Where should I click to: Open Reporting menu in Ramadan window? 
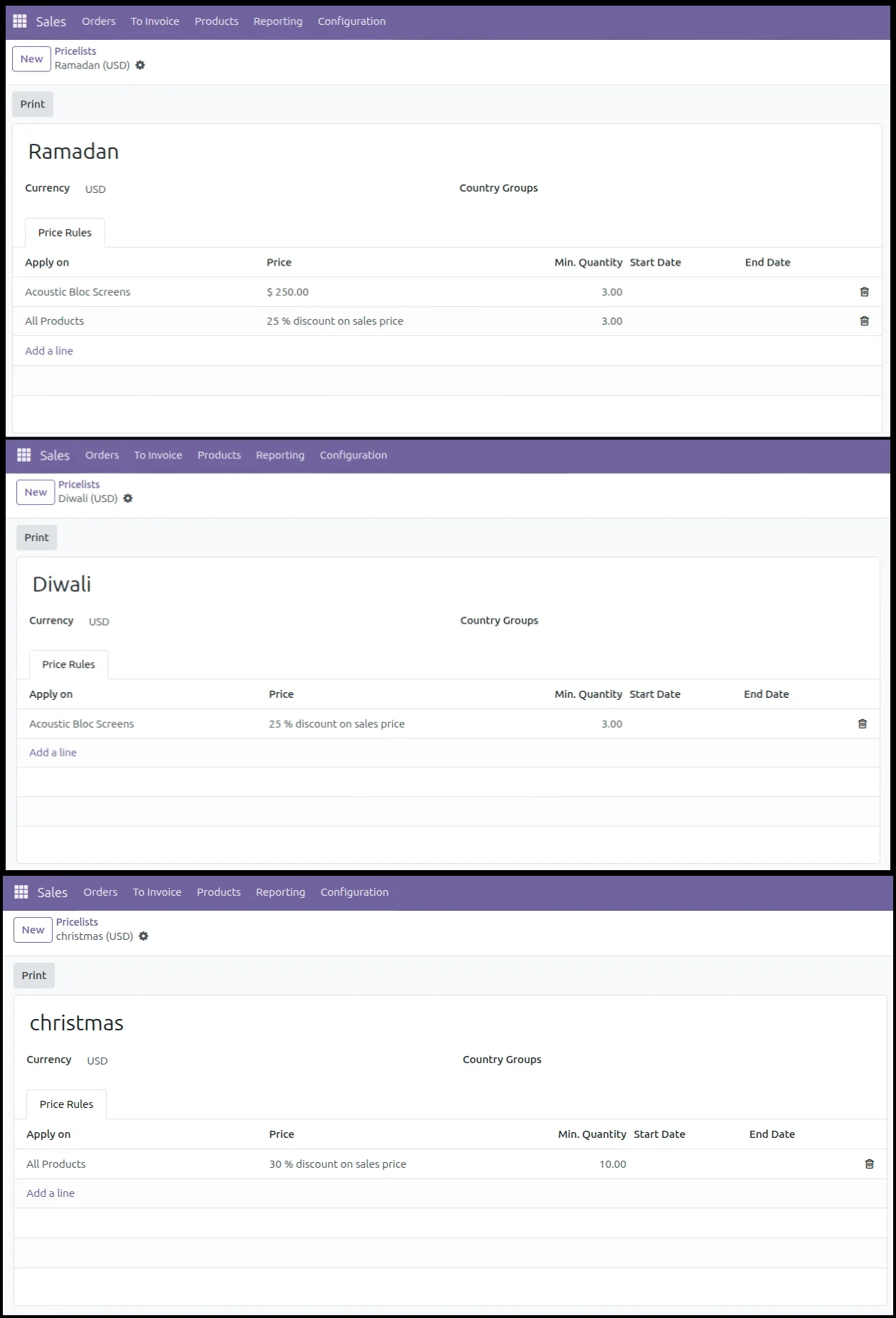click(278, 21)
